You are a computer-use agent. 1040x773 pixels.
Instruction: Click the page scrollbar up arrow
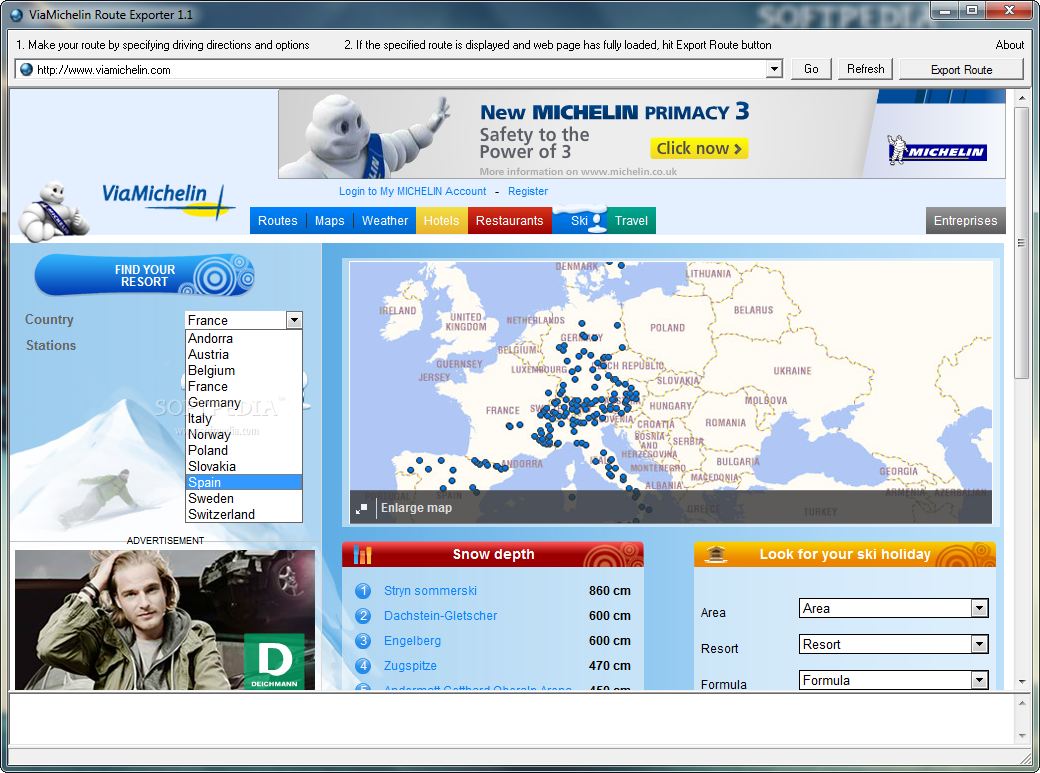click(x=1021, y=98)
